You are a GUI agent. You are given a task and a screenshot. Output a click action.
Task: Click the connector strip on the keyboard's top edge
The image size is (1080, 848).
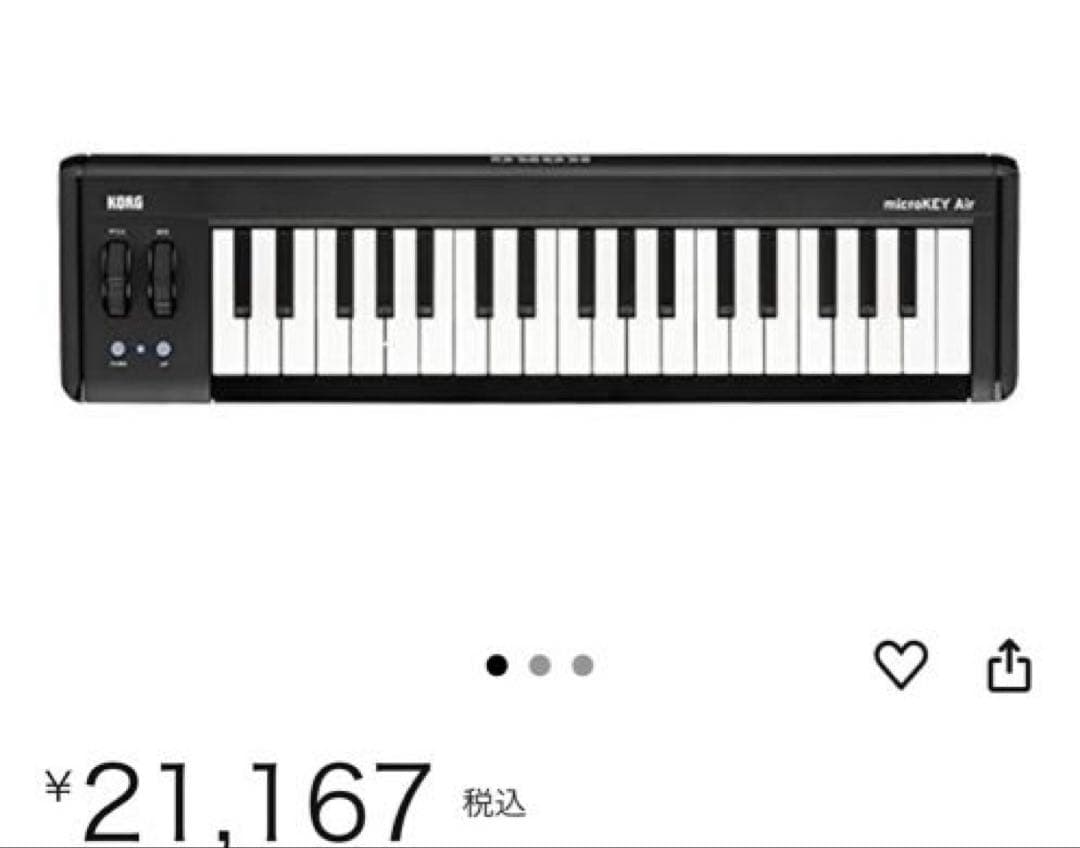point(541,159)
